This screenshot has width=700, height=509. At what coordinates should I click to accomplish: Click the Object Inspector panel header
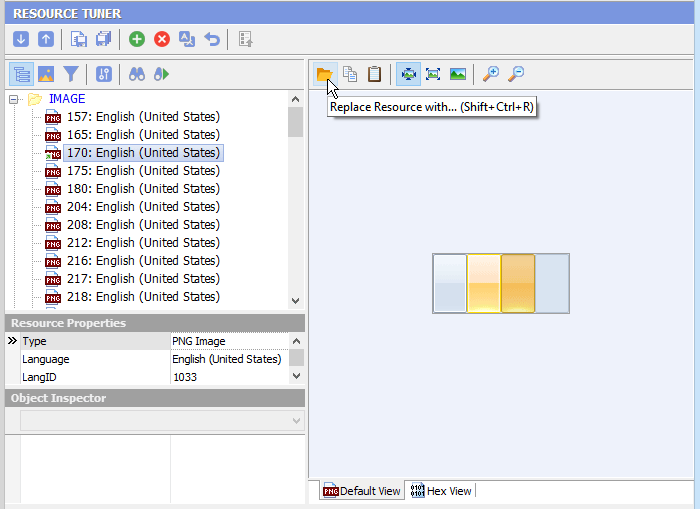(x=155, y=398)
